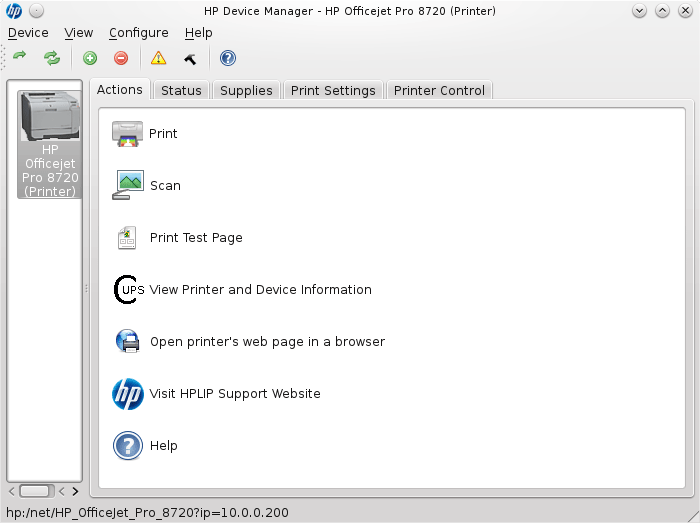Click the Print action printer icon
The width and height of the screenshot is (700, 523).
[127, 133]
